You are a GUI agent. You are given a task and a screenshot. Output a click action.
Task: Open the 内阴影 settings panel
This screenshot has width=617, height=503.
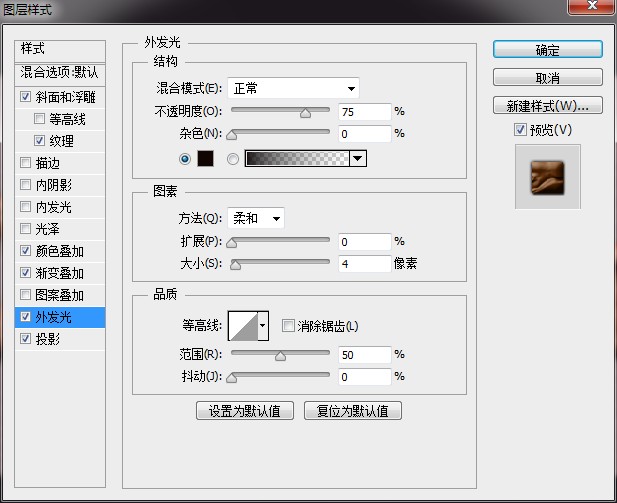tap(54, 185)
